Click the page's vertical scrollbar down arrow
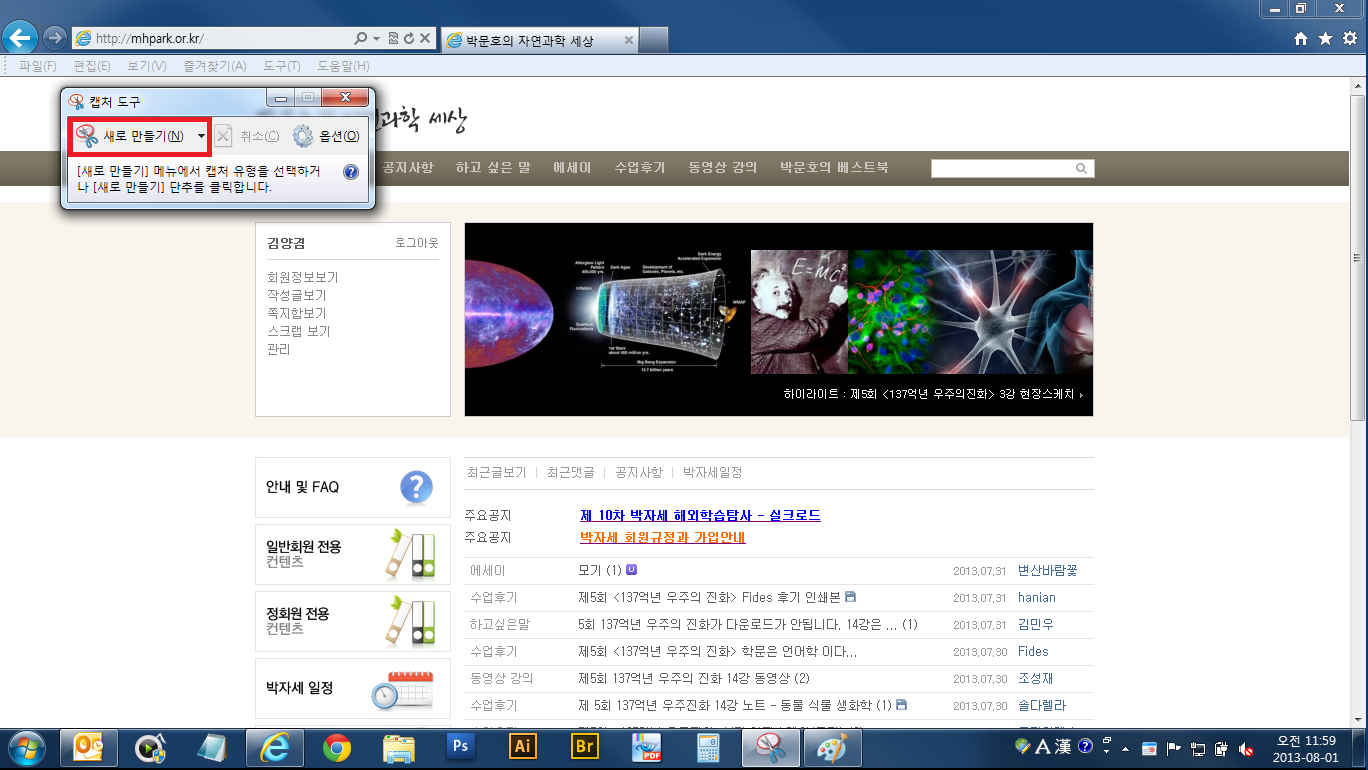Screen dimensions: 1368x770 pos(1358,718)
